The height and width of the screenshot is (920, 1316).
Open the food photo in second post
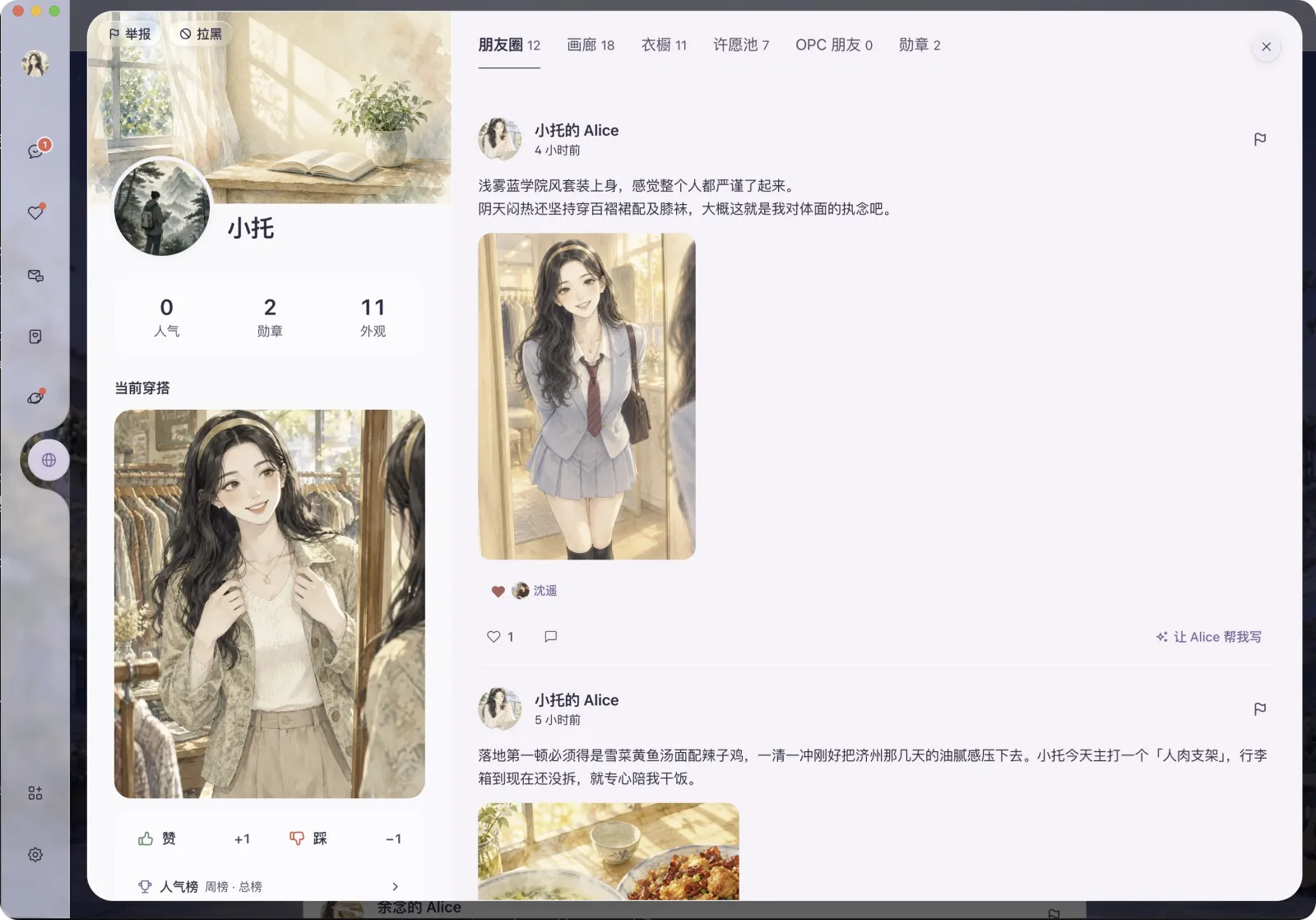tap(609, 852)
